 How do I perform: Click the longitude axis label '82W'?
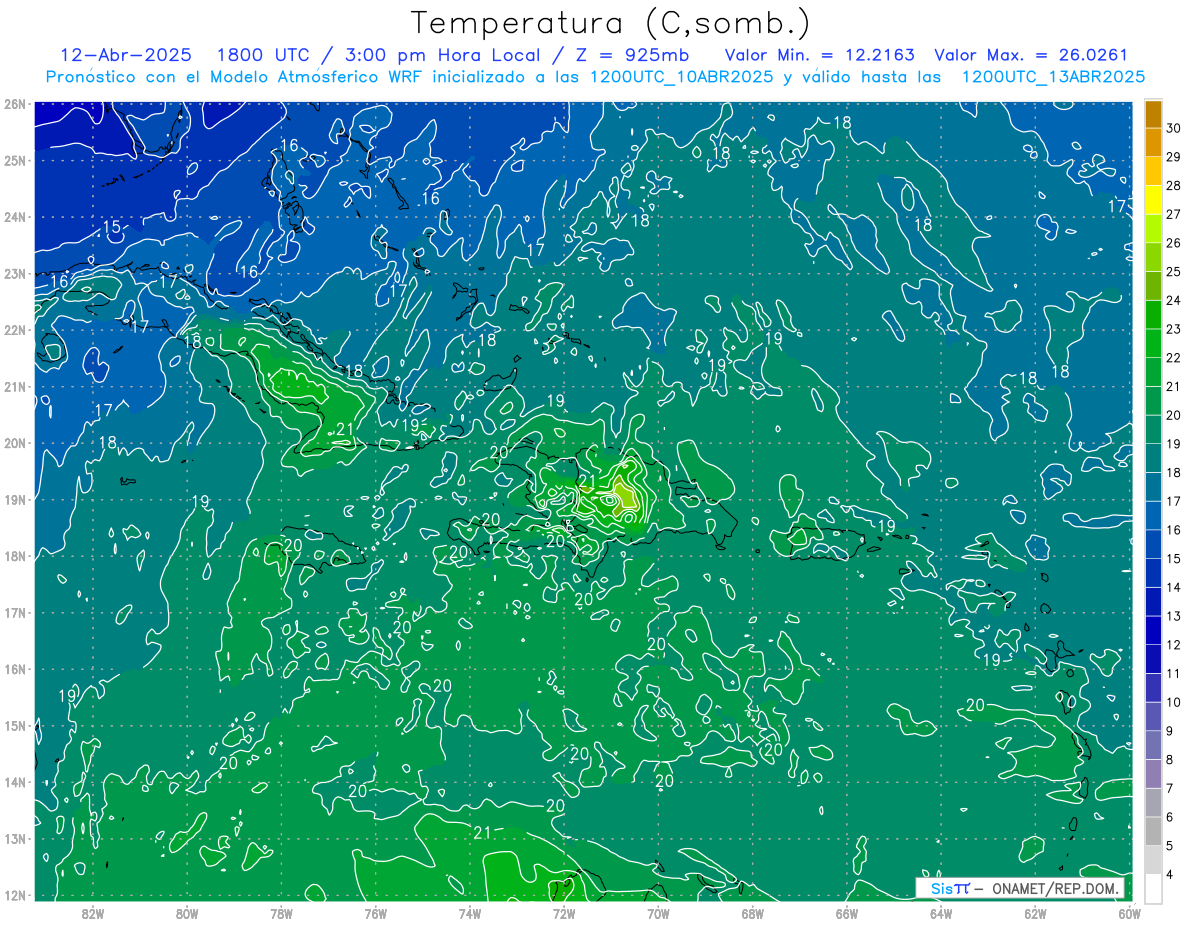pyautogui.click(x=92, y=912)
